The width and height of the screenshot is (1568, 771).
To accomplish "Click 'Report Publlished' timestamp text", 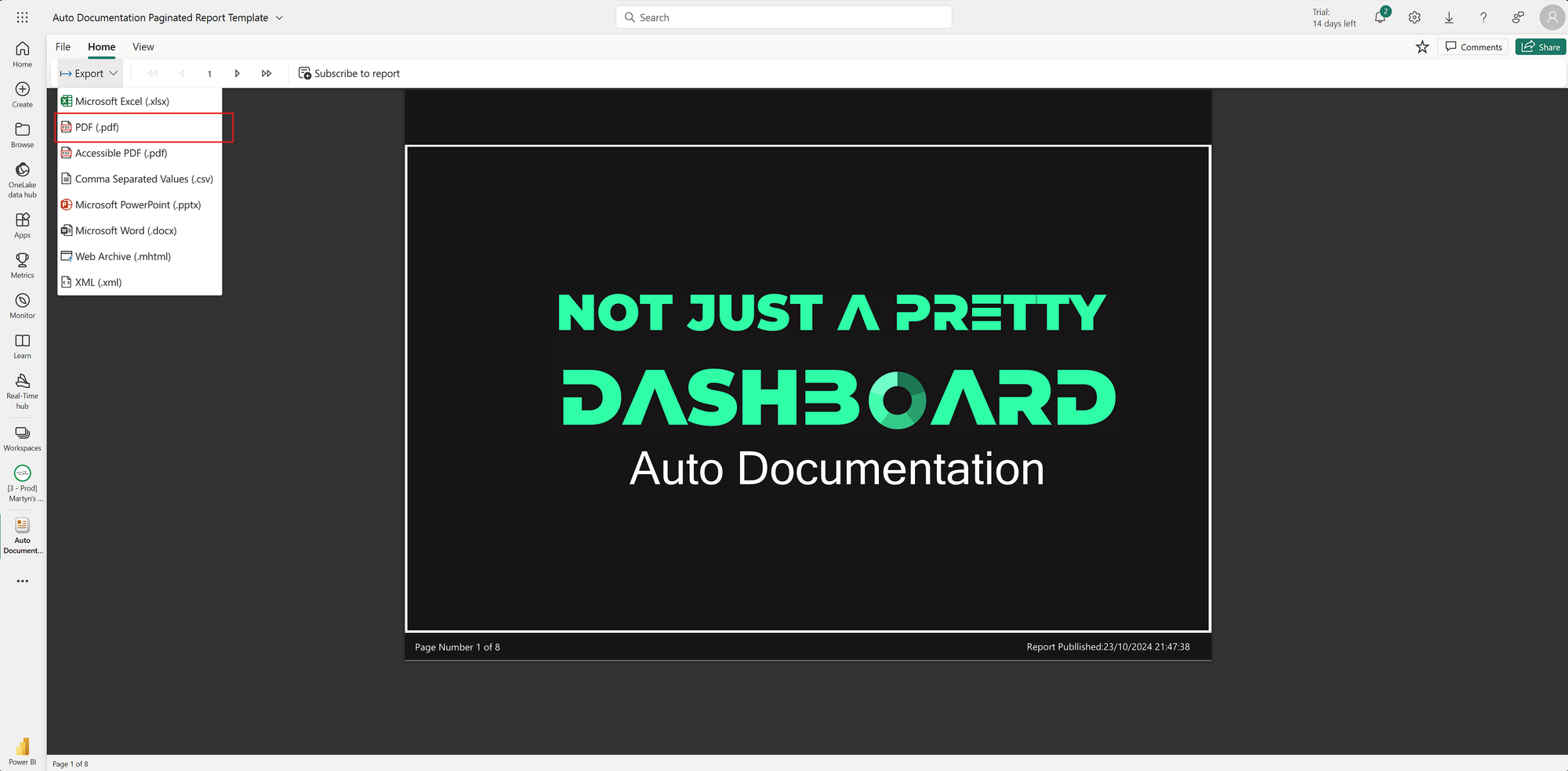I will [x=1108, y=647].
